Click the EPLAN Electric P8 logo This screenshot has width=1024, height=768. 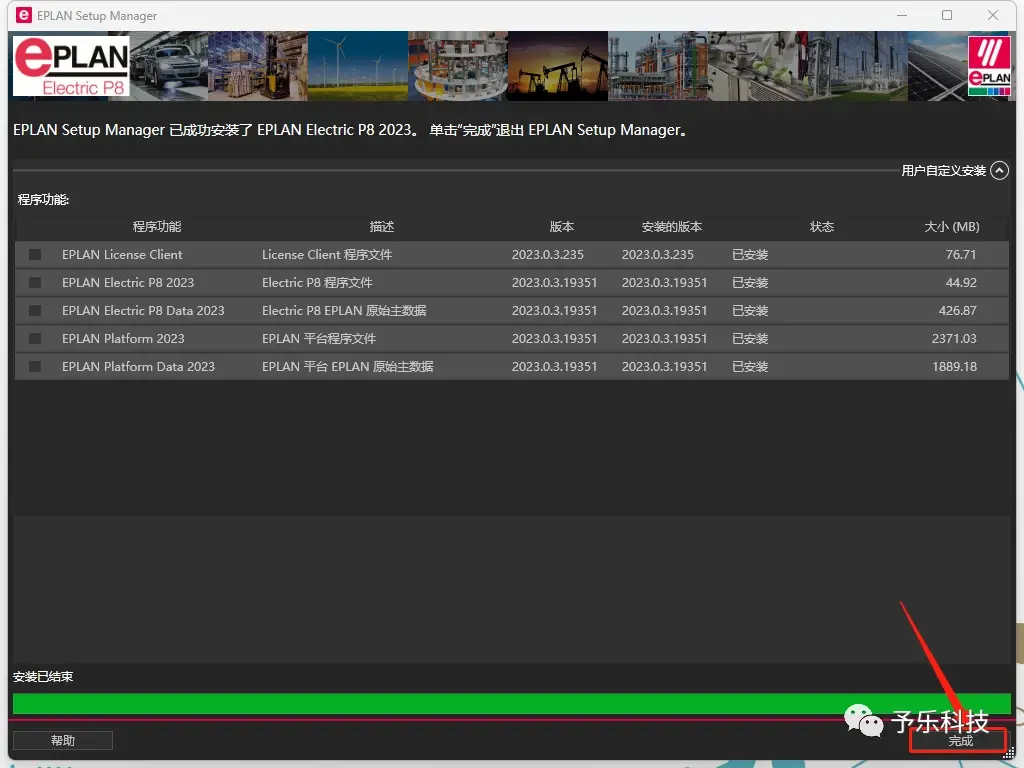[x=71, y=66]
